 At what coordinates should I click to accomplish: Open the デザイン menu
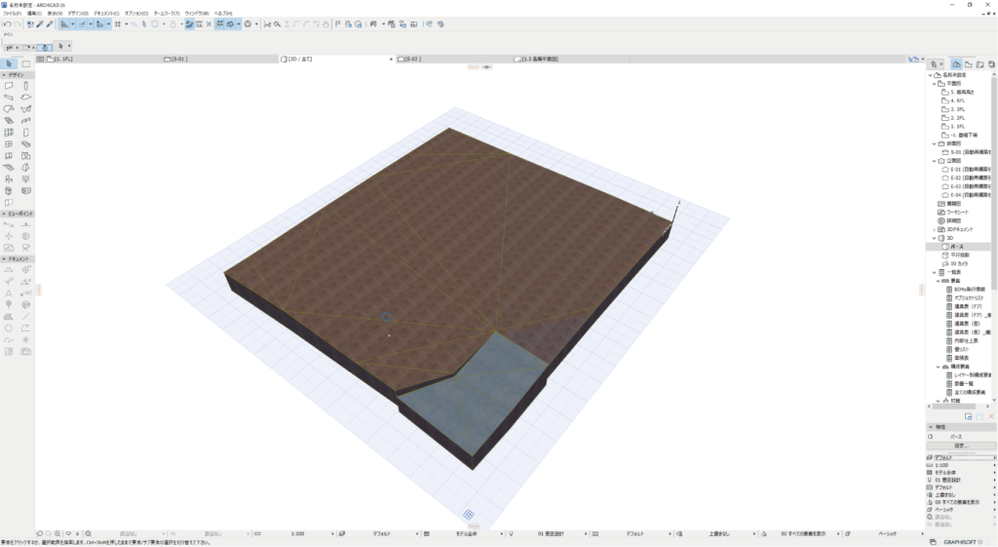(x=78, y=13)
